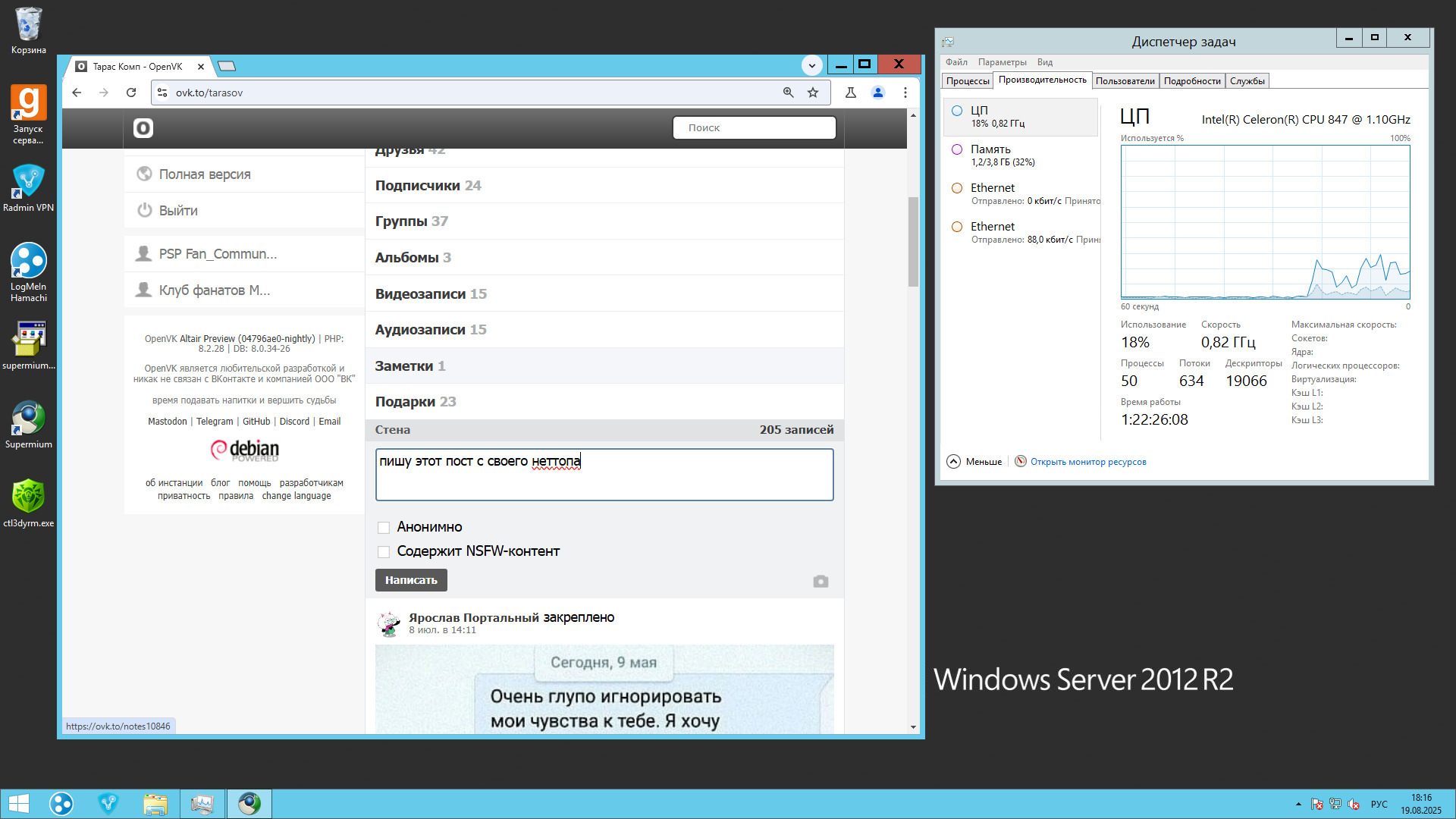Screen dimensions: 1456x819
Task: Expand hidden system tray icons
Action: tap(1298, 804)
